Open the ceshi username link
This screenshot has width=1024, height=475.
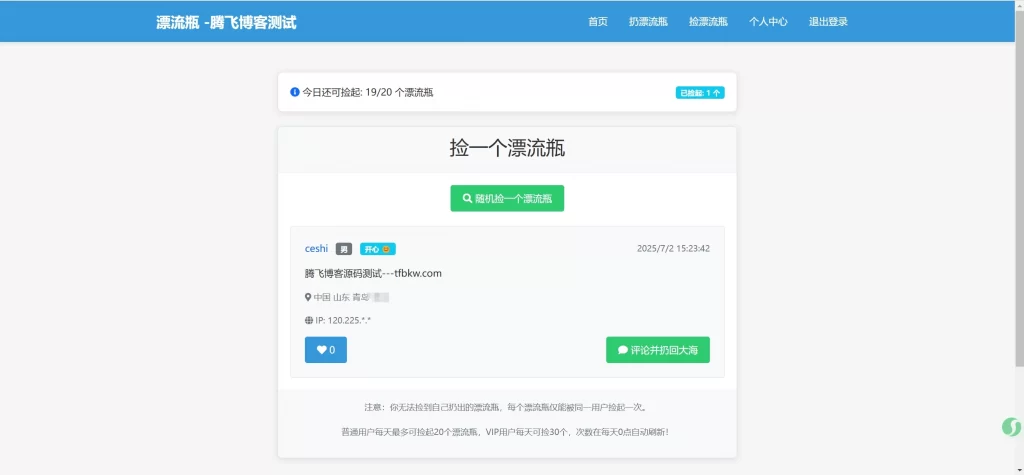click(x=316, y=249)
